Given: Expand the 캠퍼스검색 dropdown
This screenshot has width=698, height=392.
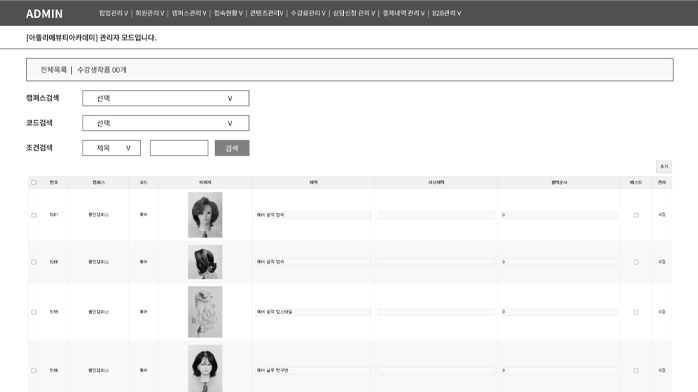Looking at the screenshot, I should (x=166, y=98).
